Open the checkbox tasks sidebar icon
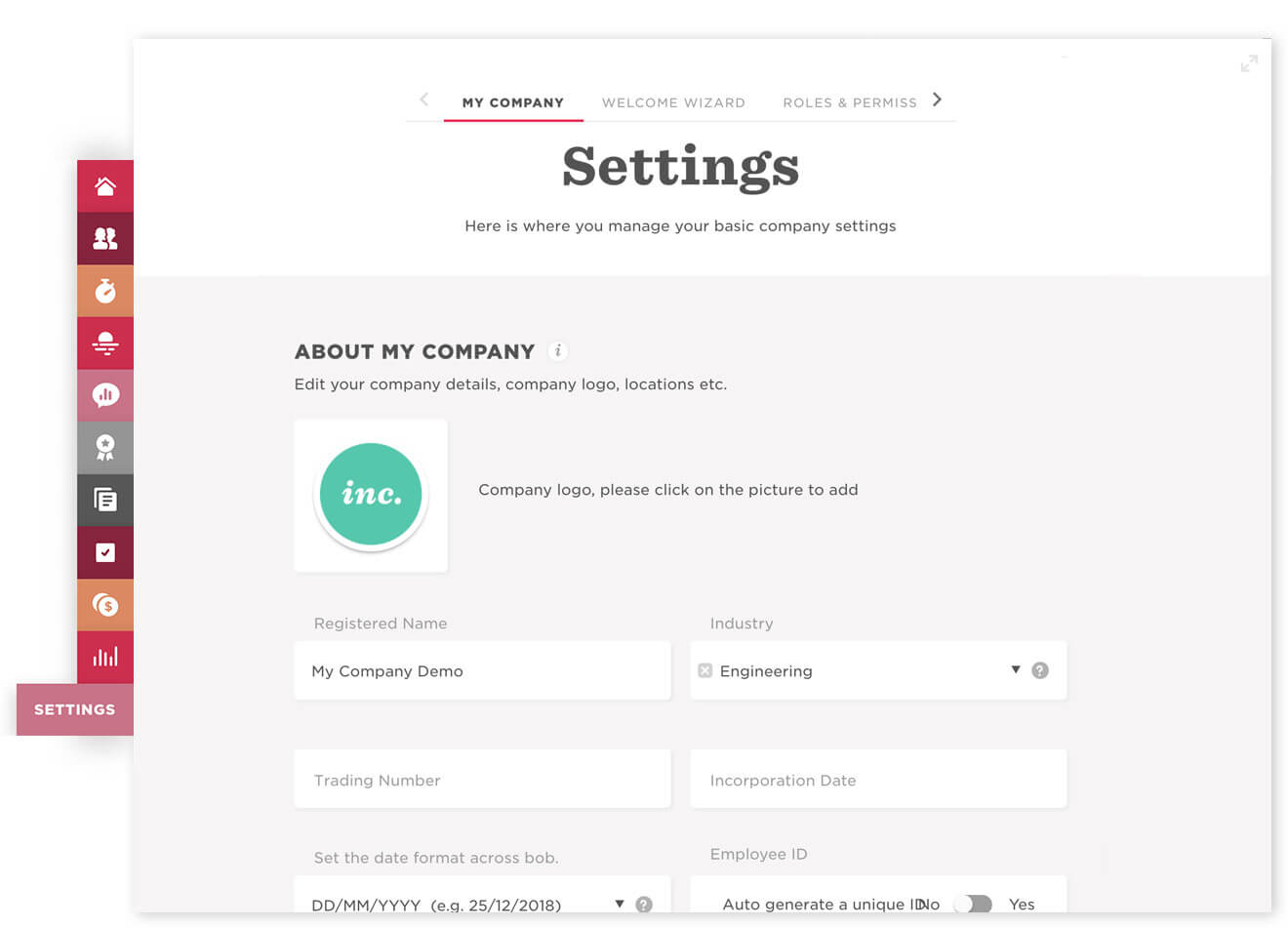Image resolution: width=1288 pixels, height=928 pixels. (105, 552)
